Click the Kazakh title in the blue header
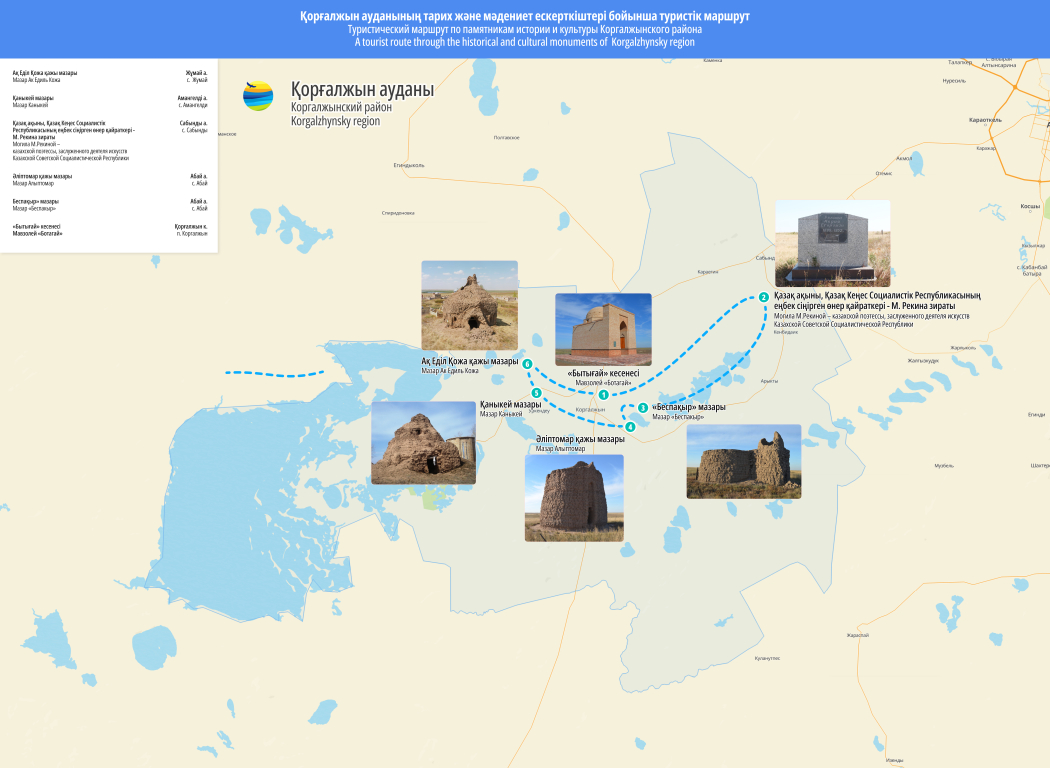This screenshot has width=1050, height=768. point(525,16)
